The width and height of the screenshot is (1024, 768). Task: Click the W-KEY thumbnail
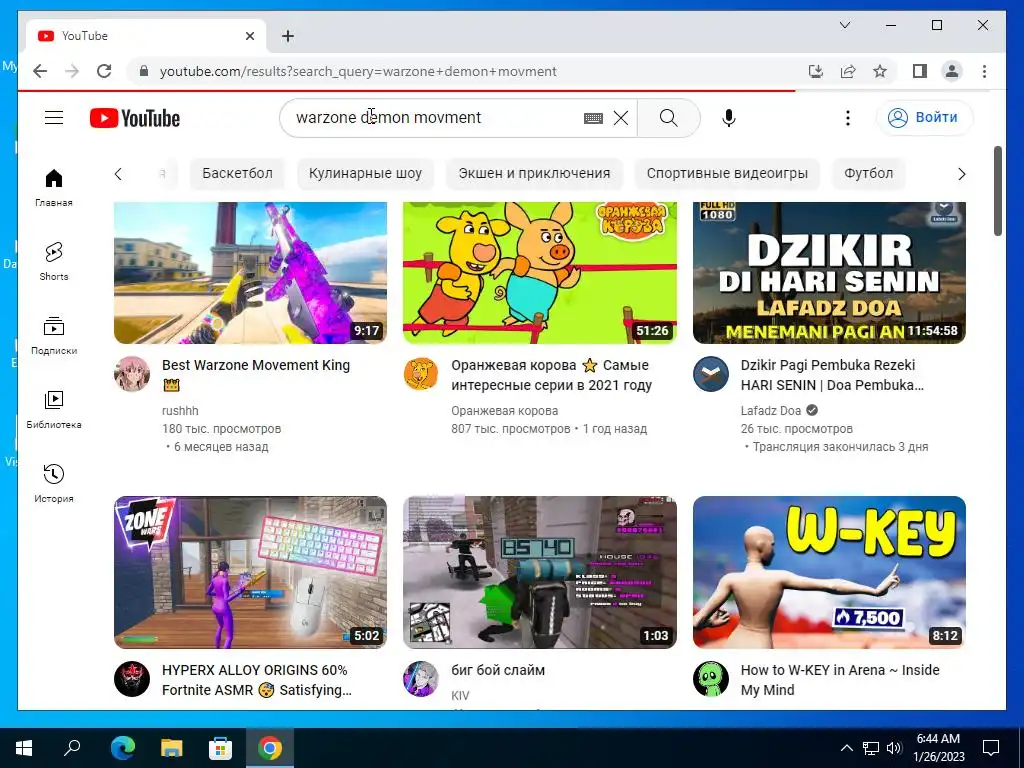(x=829, y=572)
